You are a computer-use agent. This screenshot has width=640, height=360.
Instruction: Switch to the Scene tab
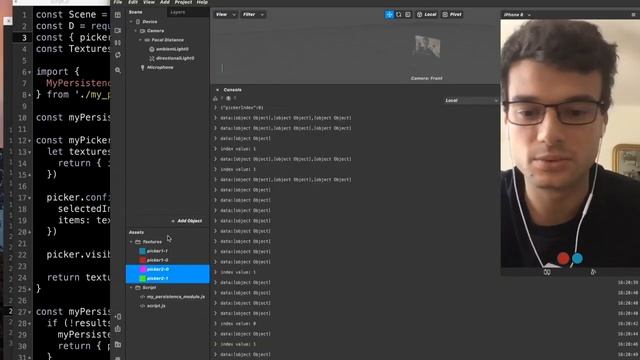coord(136,12)
